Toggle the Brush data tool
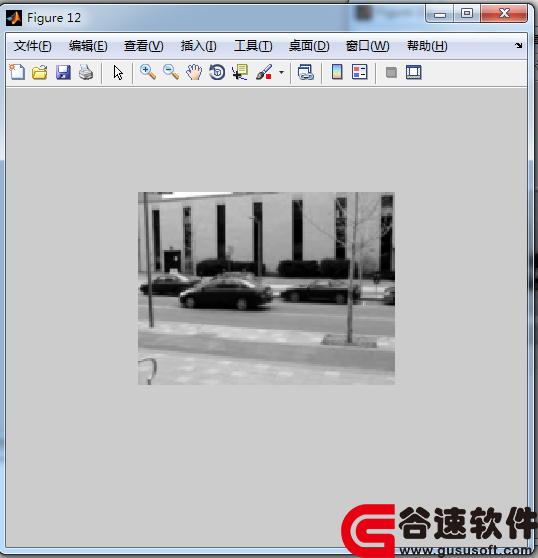 (264, 72)
